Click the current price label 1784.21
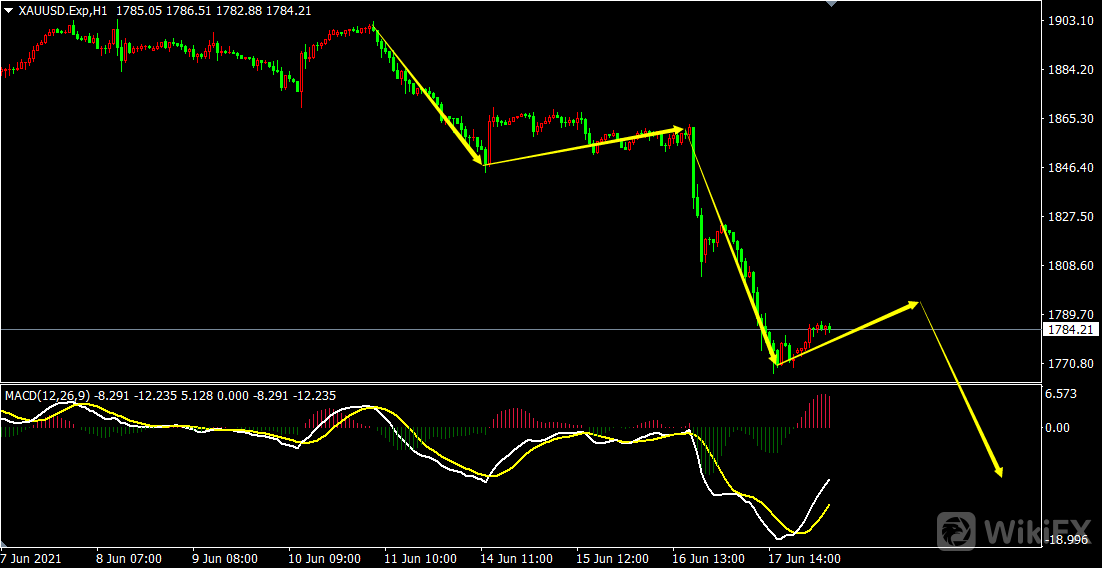 tap(1070, 330)
